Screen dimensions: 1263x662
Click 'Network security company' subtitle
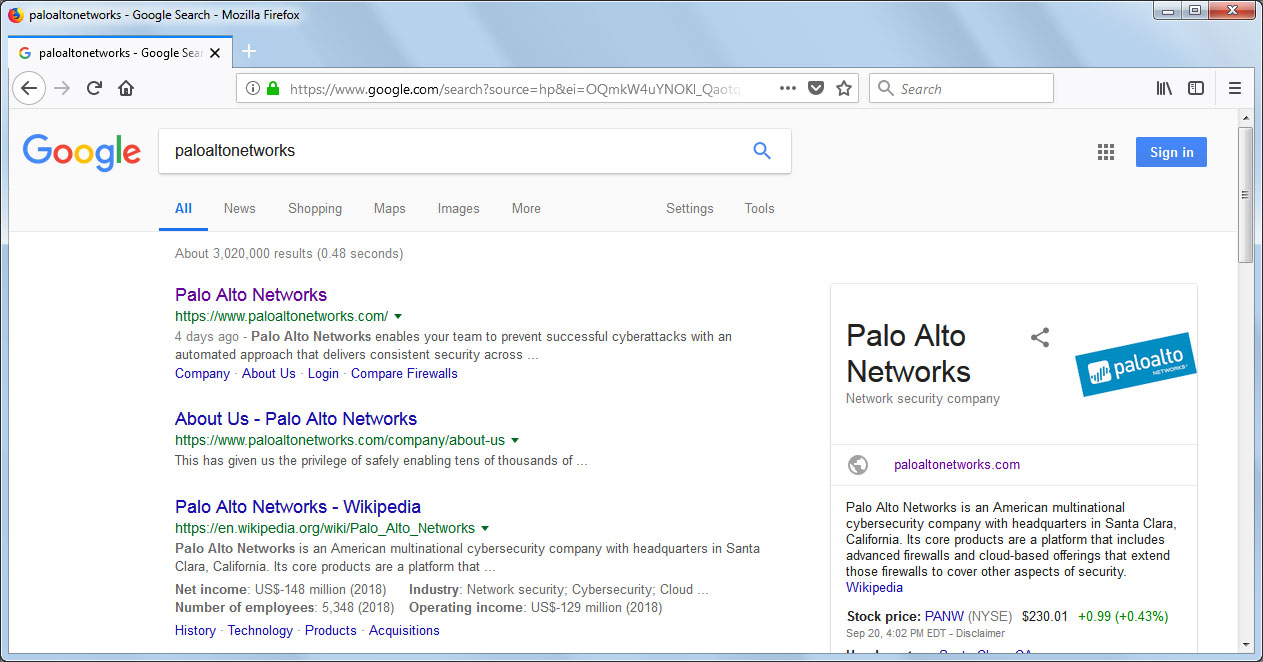point(923,398)
